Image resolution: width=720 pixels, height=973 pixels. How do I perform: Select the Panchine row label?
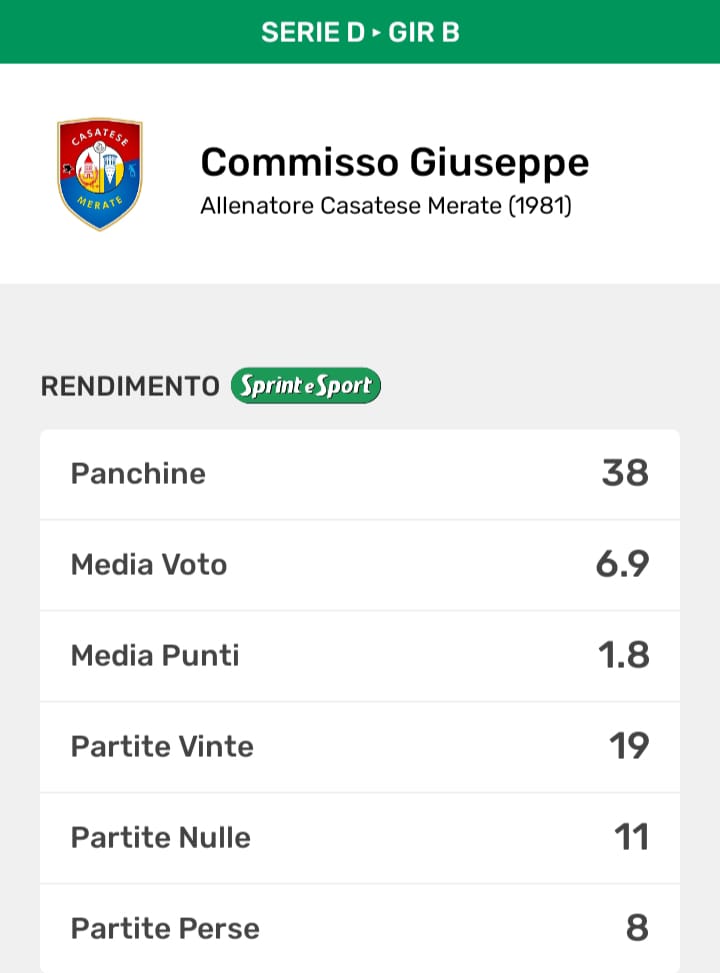(138, 473)
